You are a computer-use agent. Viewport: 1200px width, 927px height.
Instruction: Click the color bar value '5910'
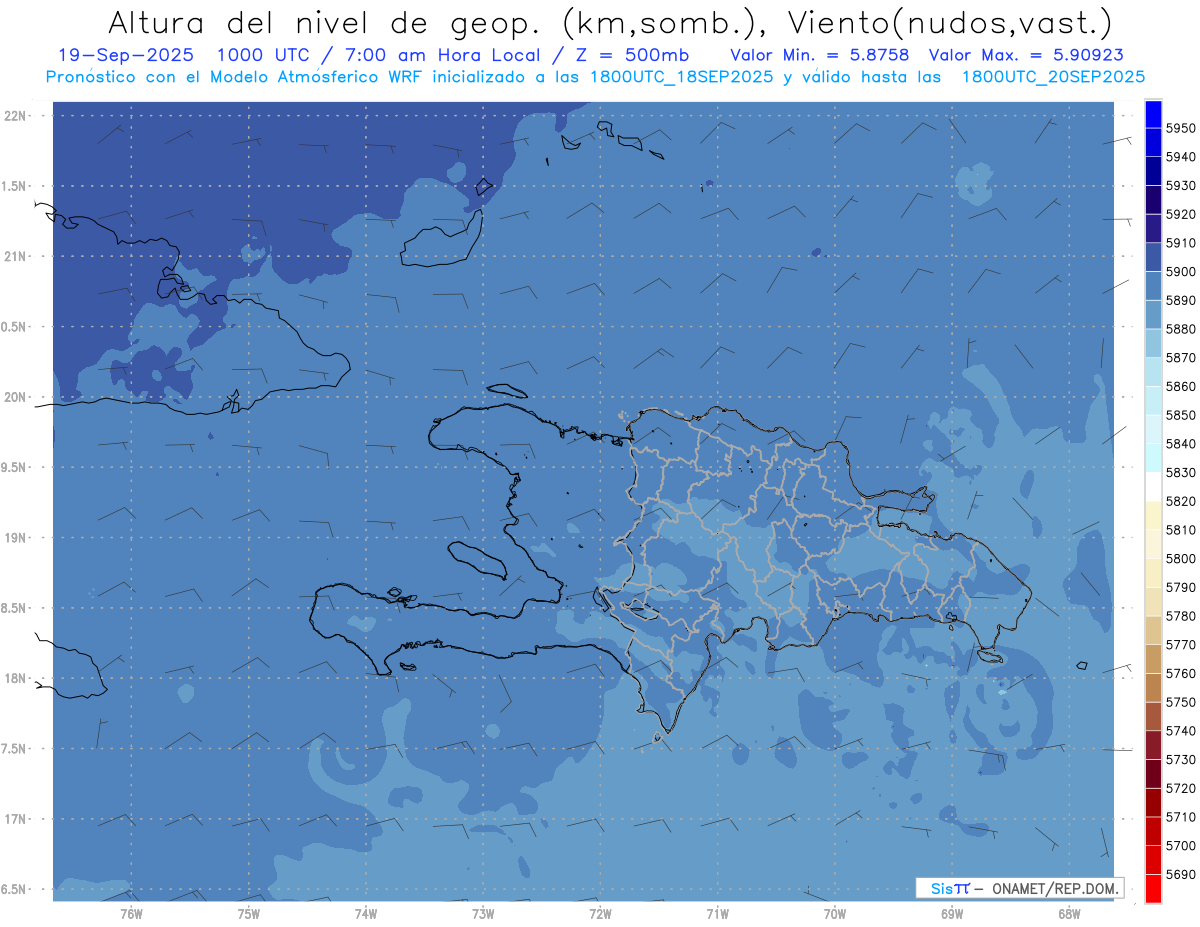pyautogui.click(x=1181, y=243)
